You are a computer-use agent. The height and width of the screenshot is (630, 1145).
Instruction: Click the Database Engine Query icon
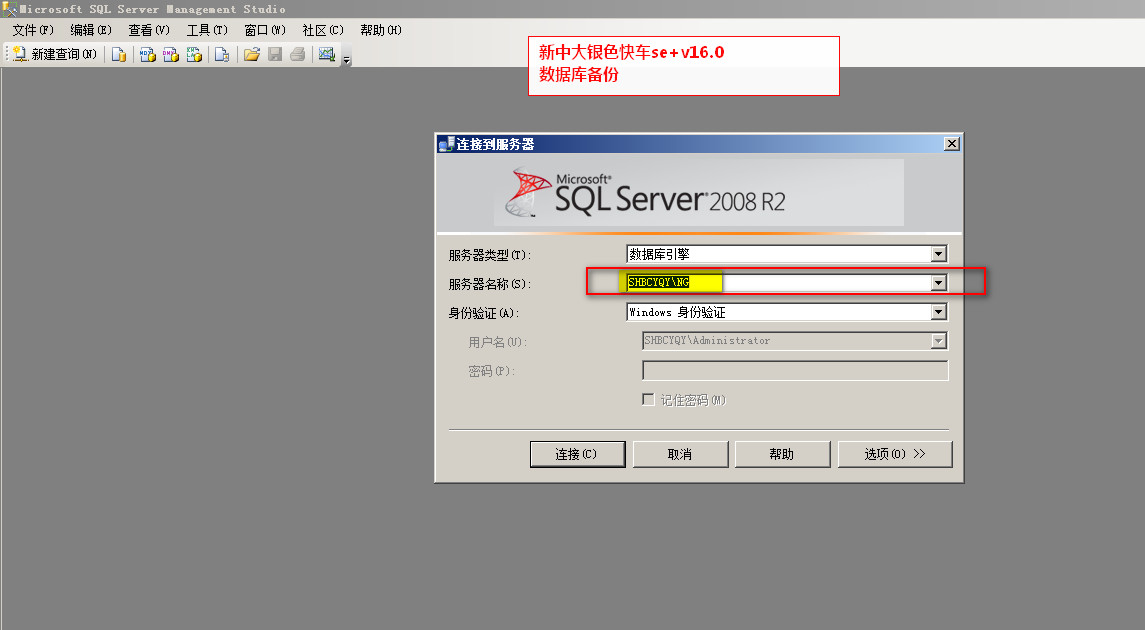coord(119,54)
